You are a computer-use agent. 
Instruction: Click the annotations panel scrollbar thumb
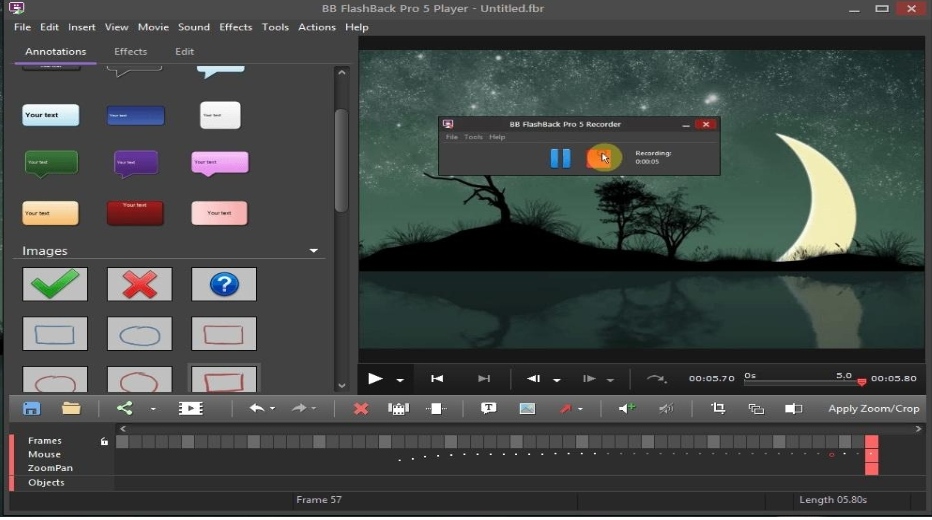click(x=341, y=160)
